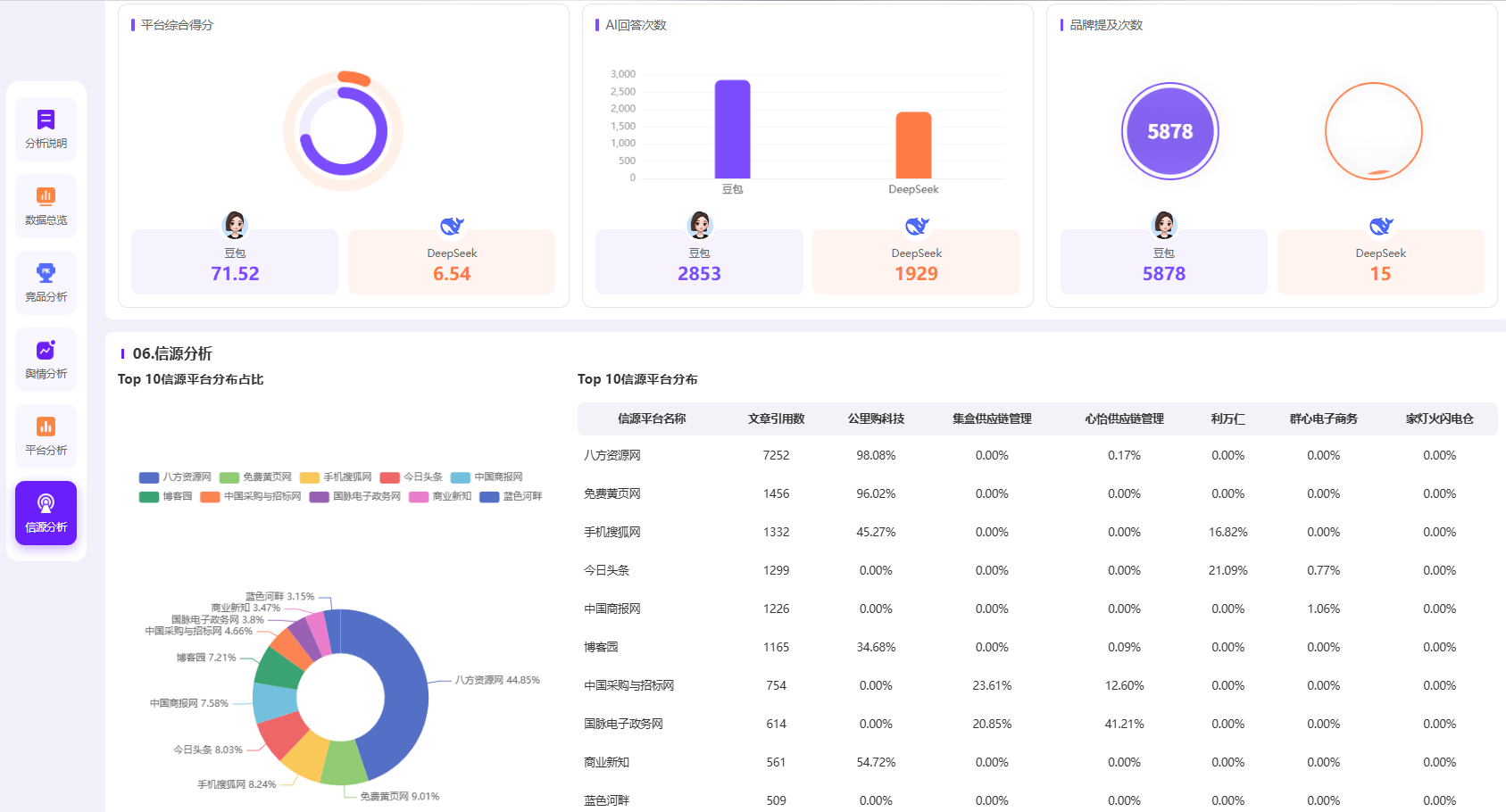Toggle the 中国商报网 legend item
The image size is (1506, 812).
point(487,477)
